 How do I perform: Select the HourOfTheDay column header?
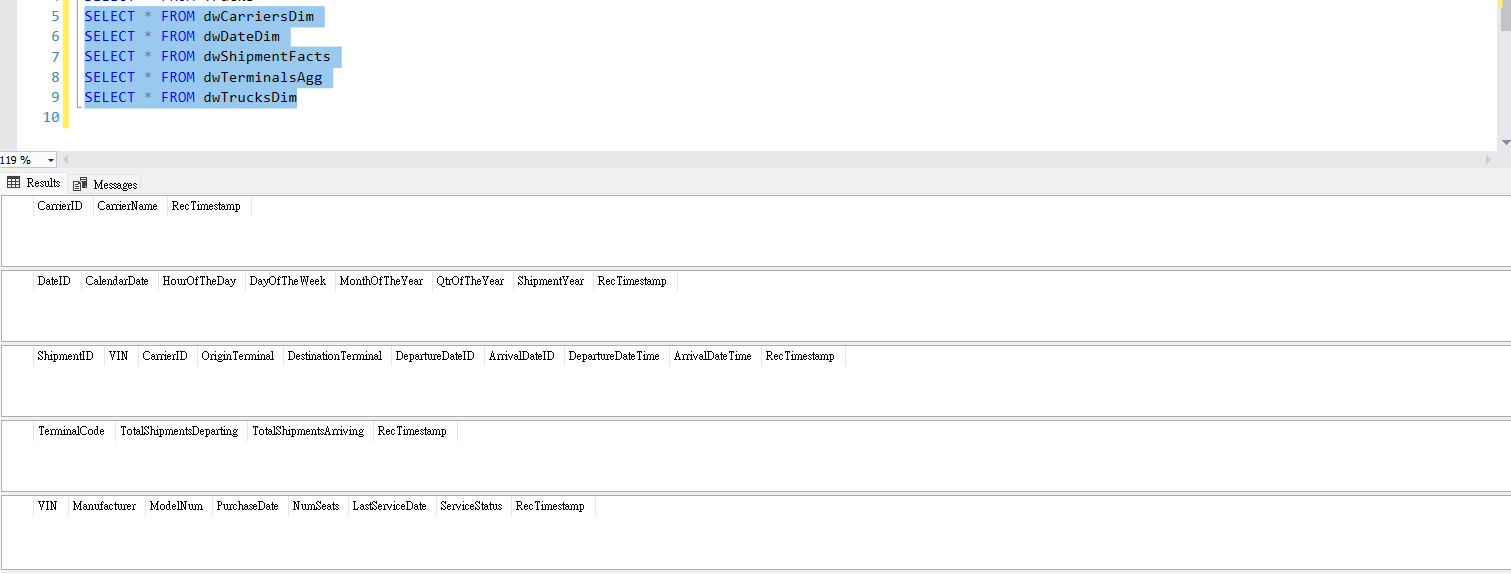pyautogui.click(x=201, y=281)
